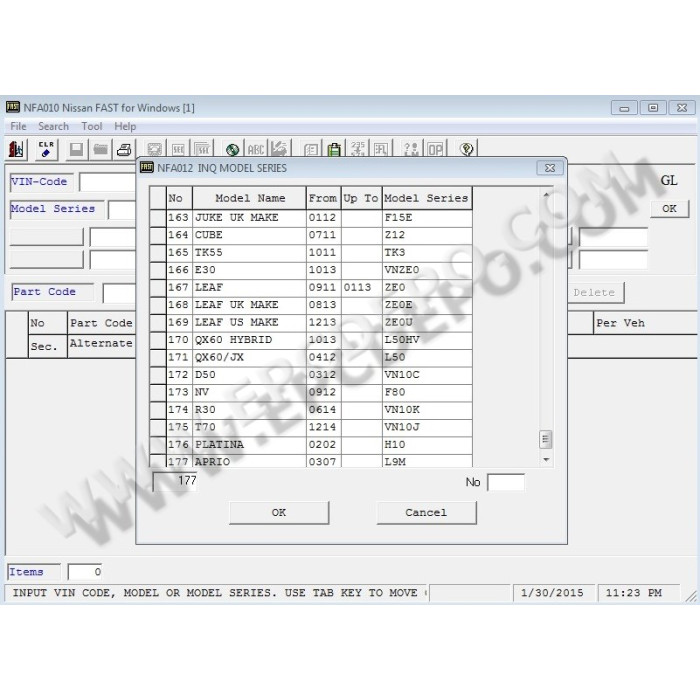Click the OK button under GL in main window
The height and width of the screenshot is (700, 700).
tap(669, 208)
